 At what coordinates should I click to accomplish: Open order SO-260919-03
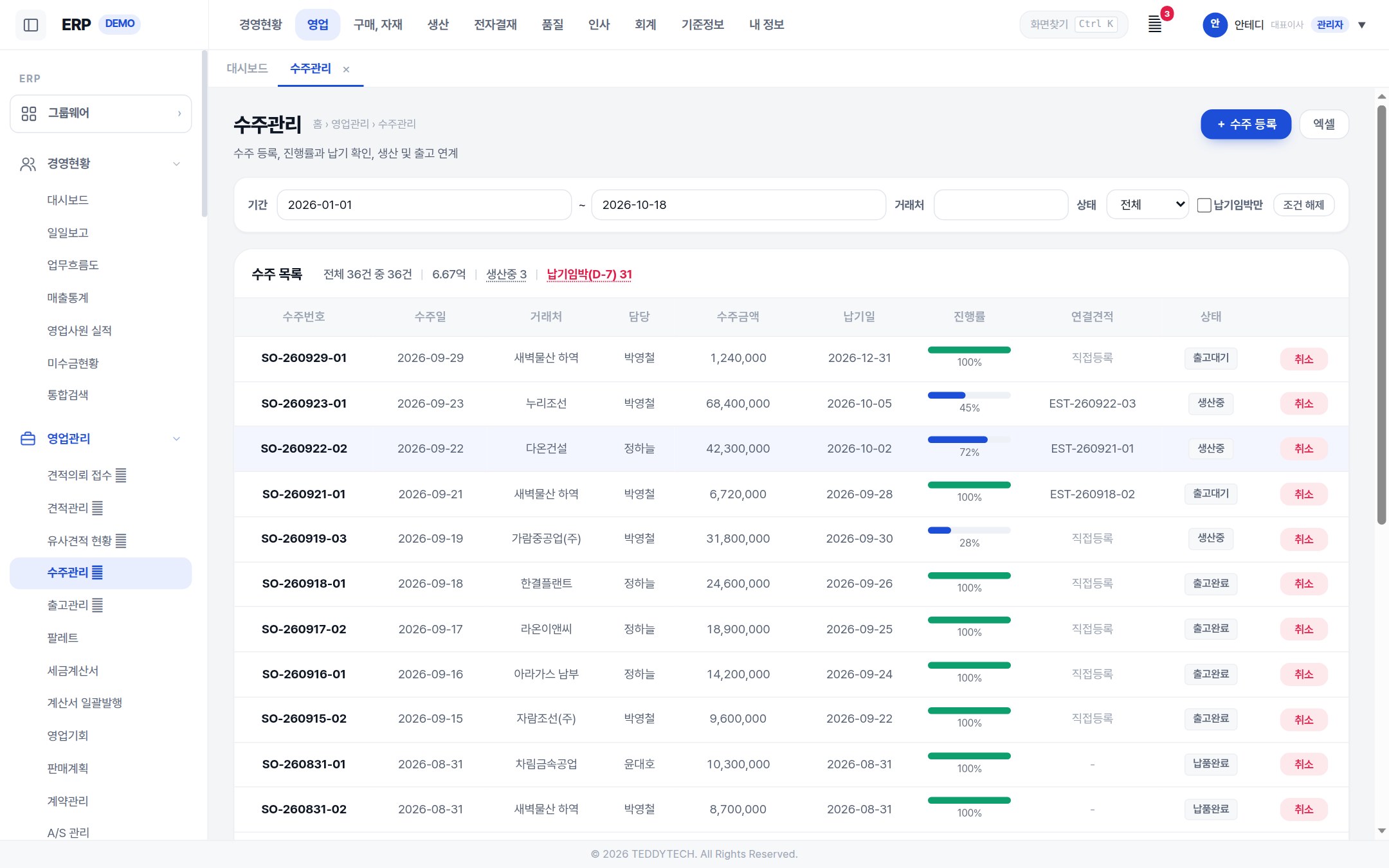304,539
